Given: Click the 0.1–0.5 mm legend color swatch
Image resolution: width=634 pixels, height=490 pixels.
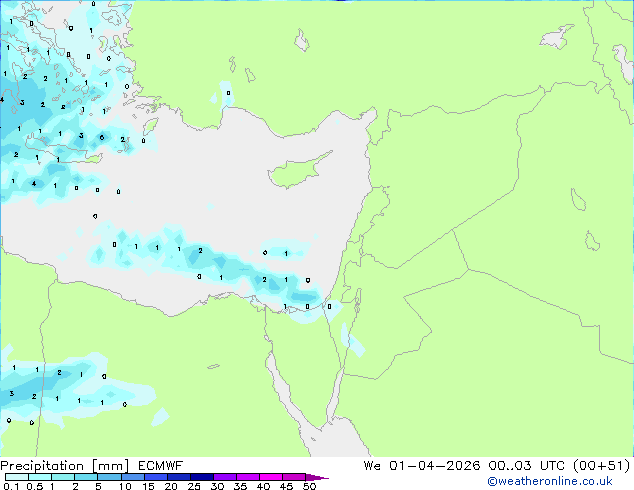Looking at the screenshot, I should (17, 477).
